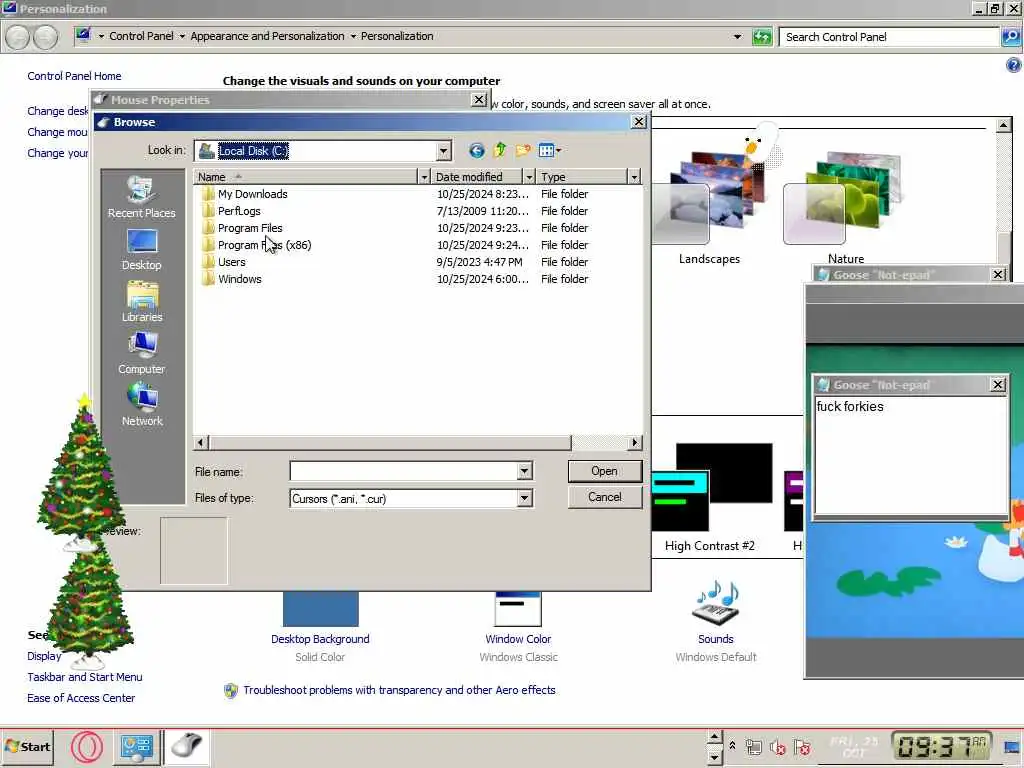
Task: Open Control Panel Home link
Action: point(74,76)
